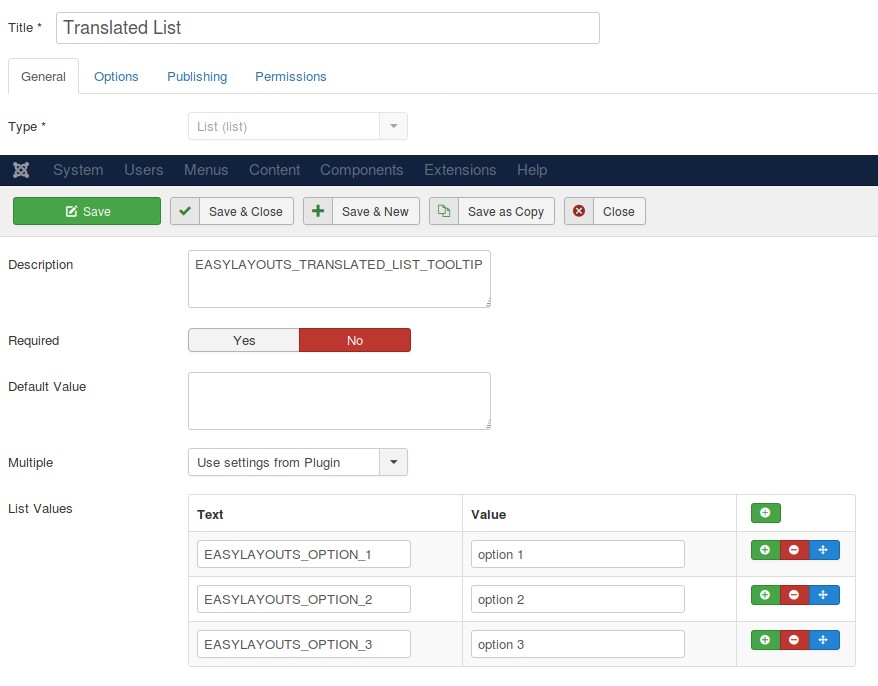Edit the "option 2" value field
This screenshot has width=878, height=686.
coord(577,599)
